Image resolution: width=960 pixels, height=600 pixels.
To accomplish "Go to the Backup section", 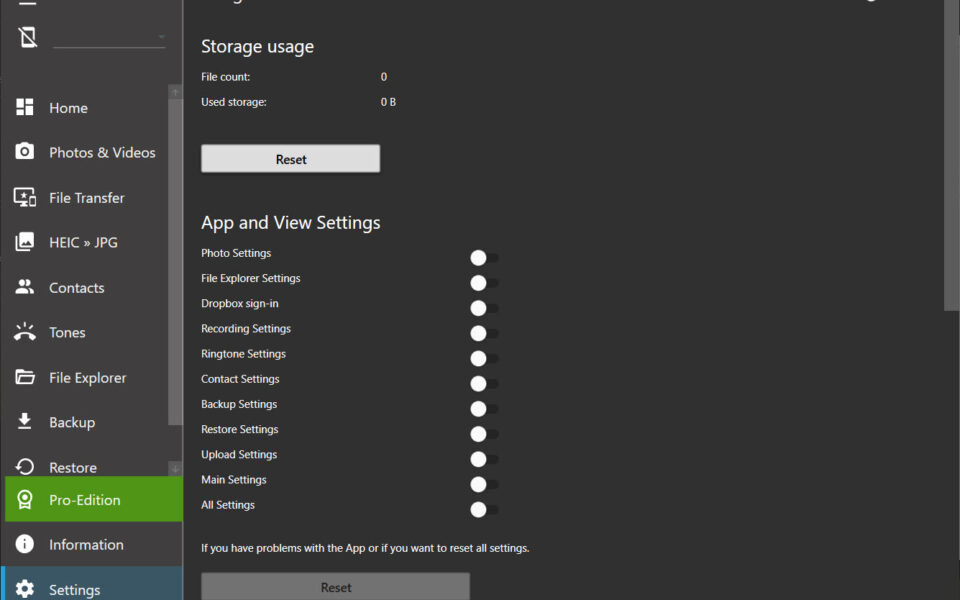I will 84,422.
